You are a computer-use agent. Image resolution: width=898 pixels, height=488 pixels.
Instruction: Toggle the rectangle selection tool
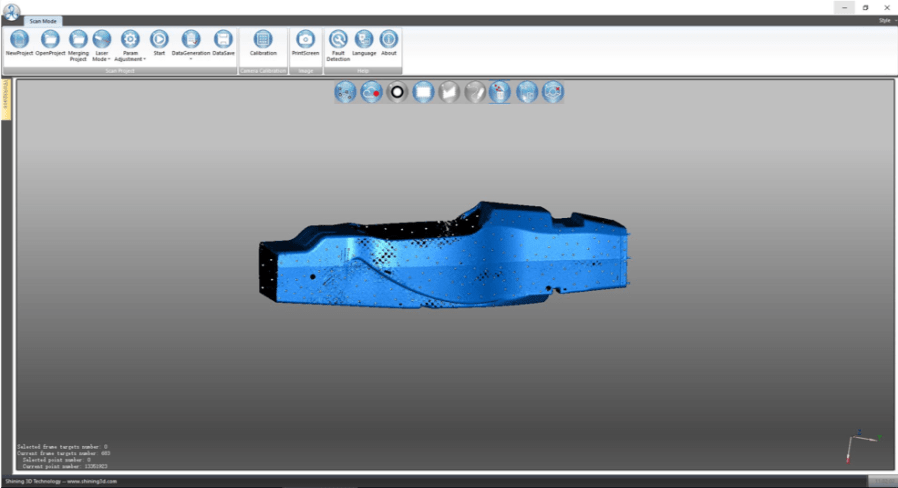(x=423, y=92)
